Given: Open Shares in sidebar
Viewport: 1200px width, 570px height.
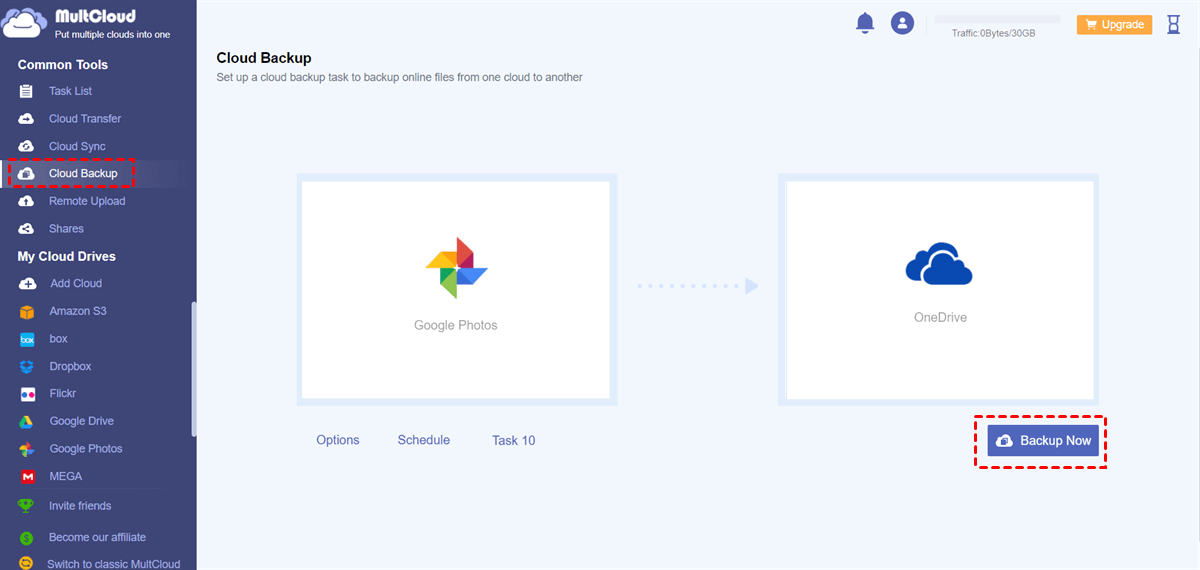Looking at the screenshot, I should pos(66,229).
